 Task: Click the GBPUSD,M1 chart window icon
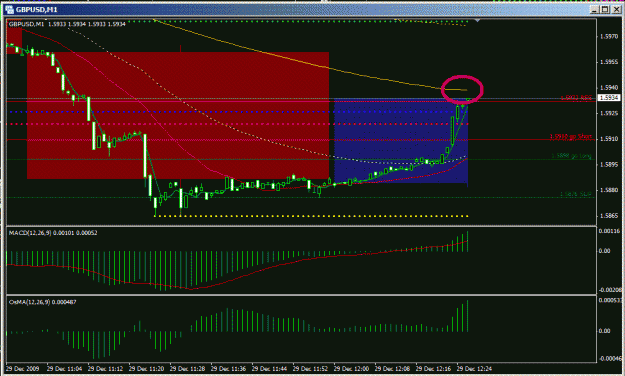[10, 9]
